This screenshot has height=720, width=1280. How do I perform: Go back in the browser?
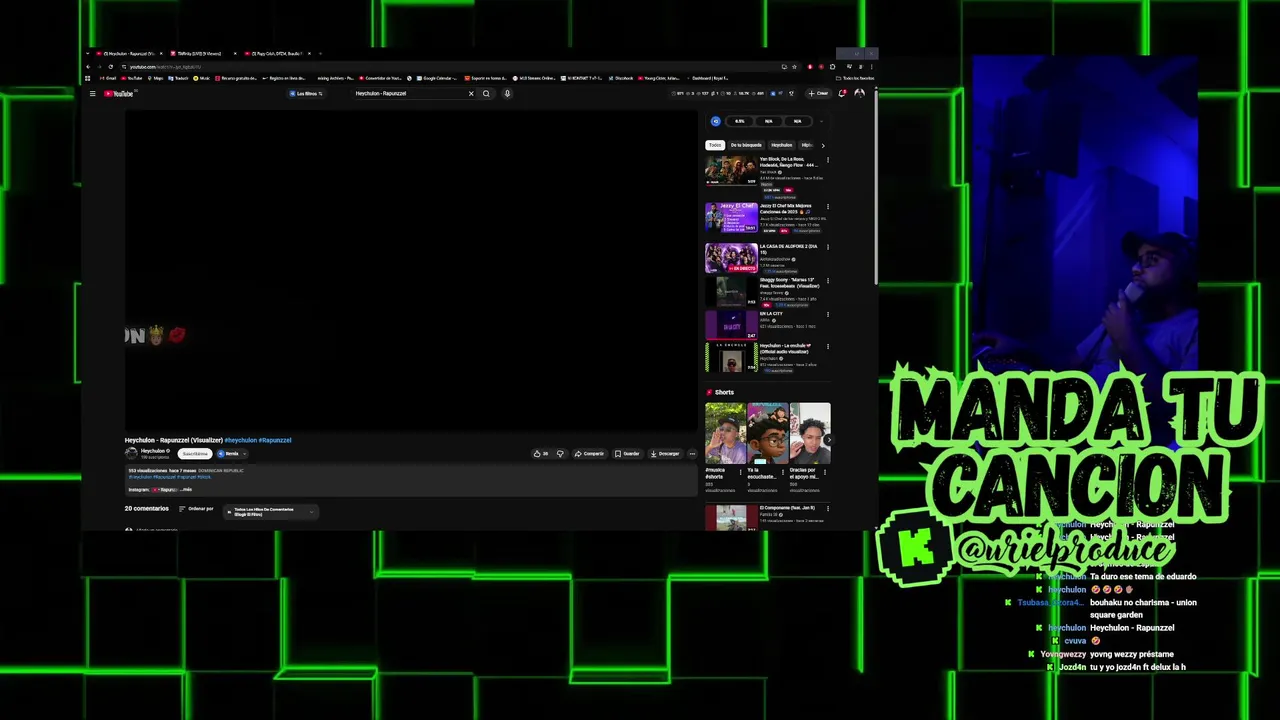click(88, 67)
